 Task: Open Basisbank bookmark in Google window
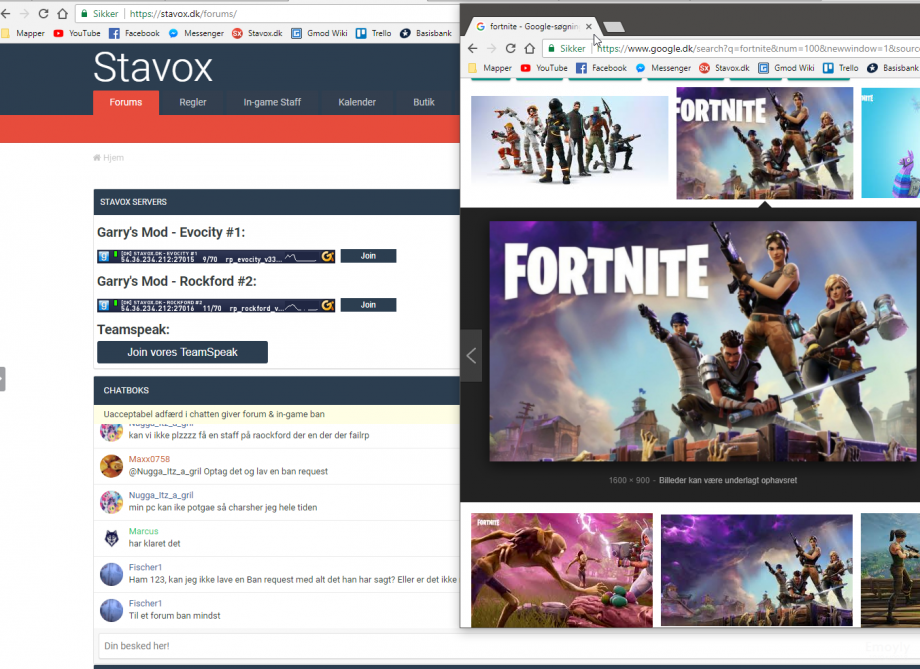click(893, 68)
